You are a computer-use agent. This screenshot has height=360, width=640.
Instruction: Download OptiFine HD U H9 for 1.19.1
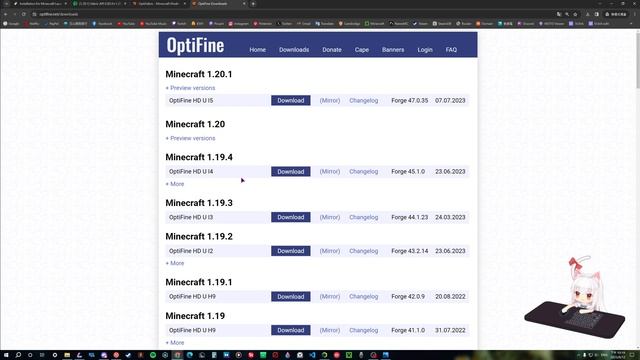coord(291,297)
